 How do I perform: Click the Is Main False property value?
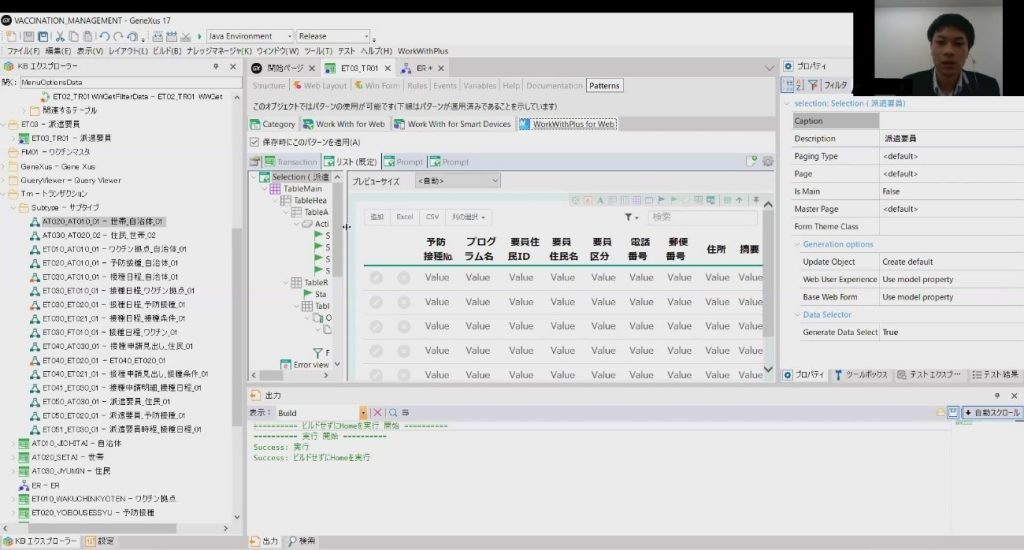[951, 191]
